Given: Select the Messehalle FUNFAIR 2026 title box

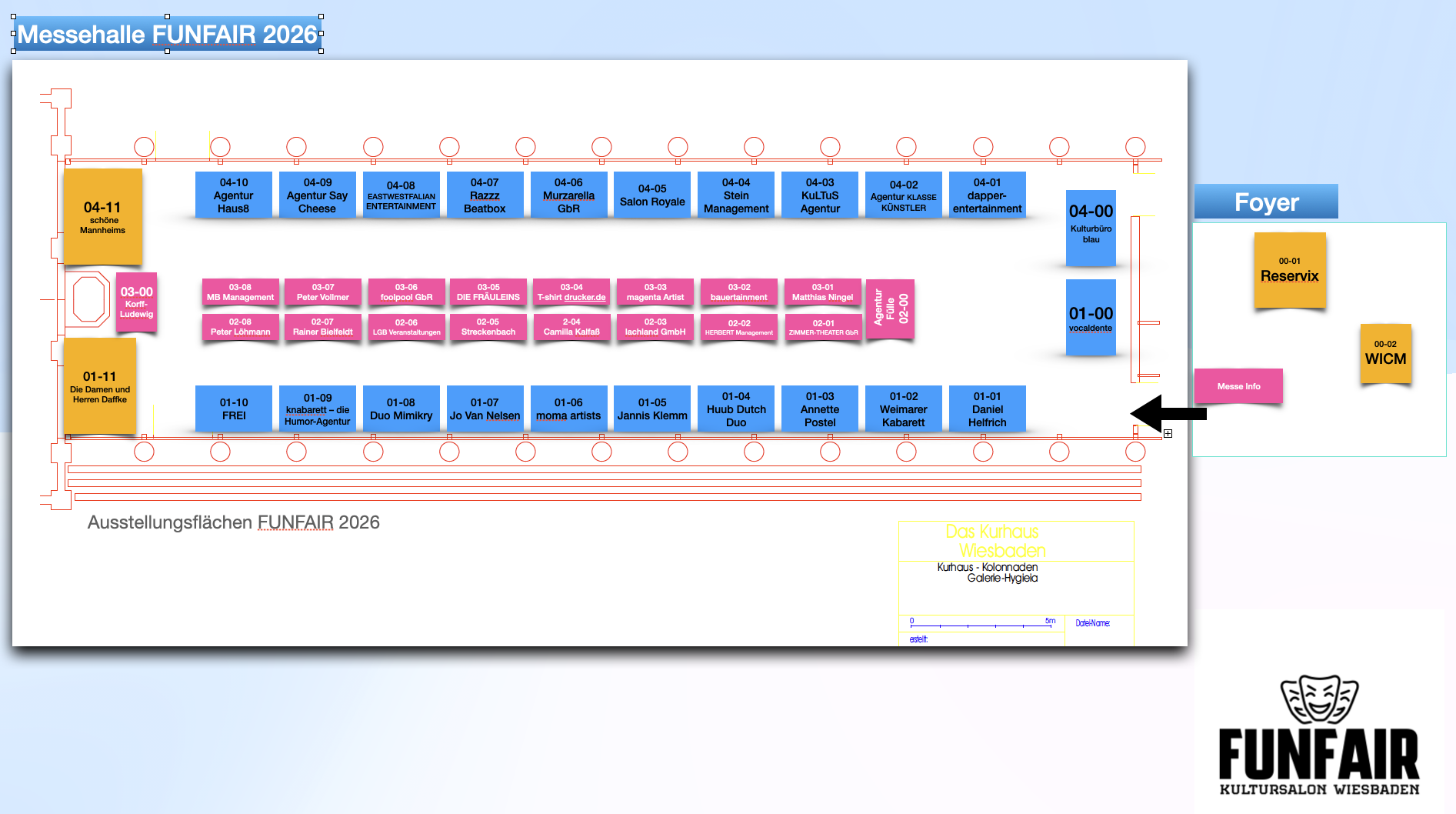Looking at the screenshot, I should coord(167,35).
